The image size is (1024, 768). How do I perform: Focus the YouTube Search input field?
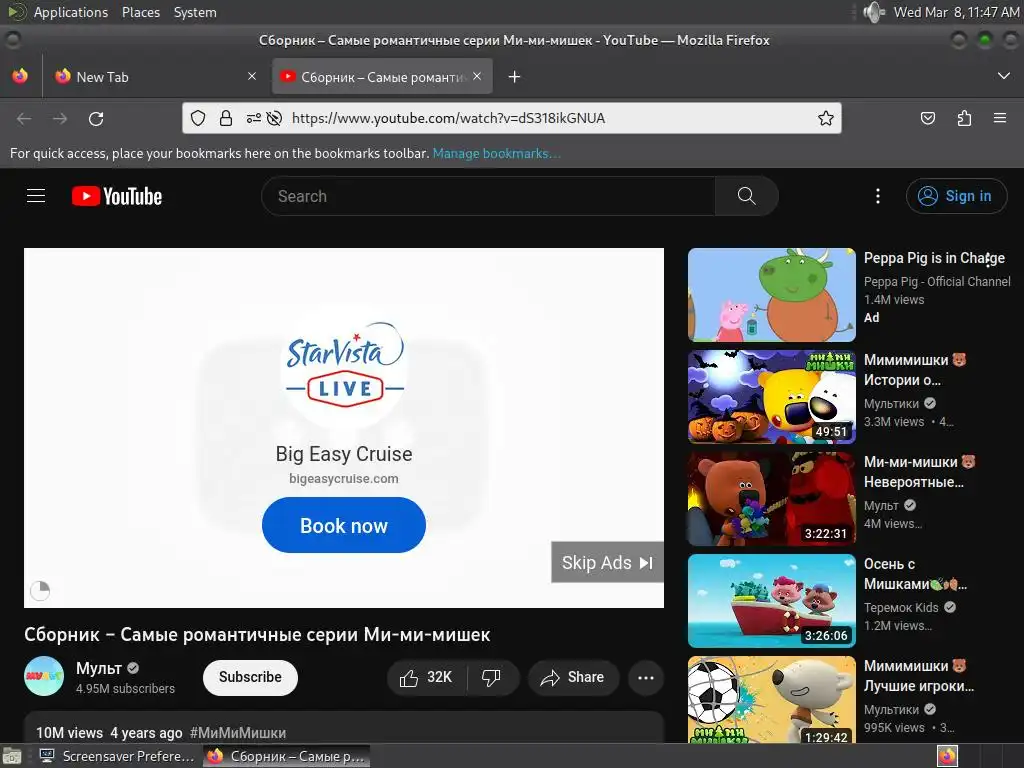488,196
